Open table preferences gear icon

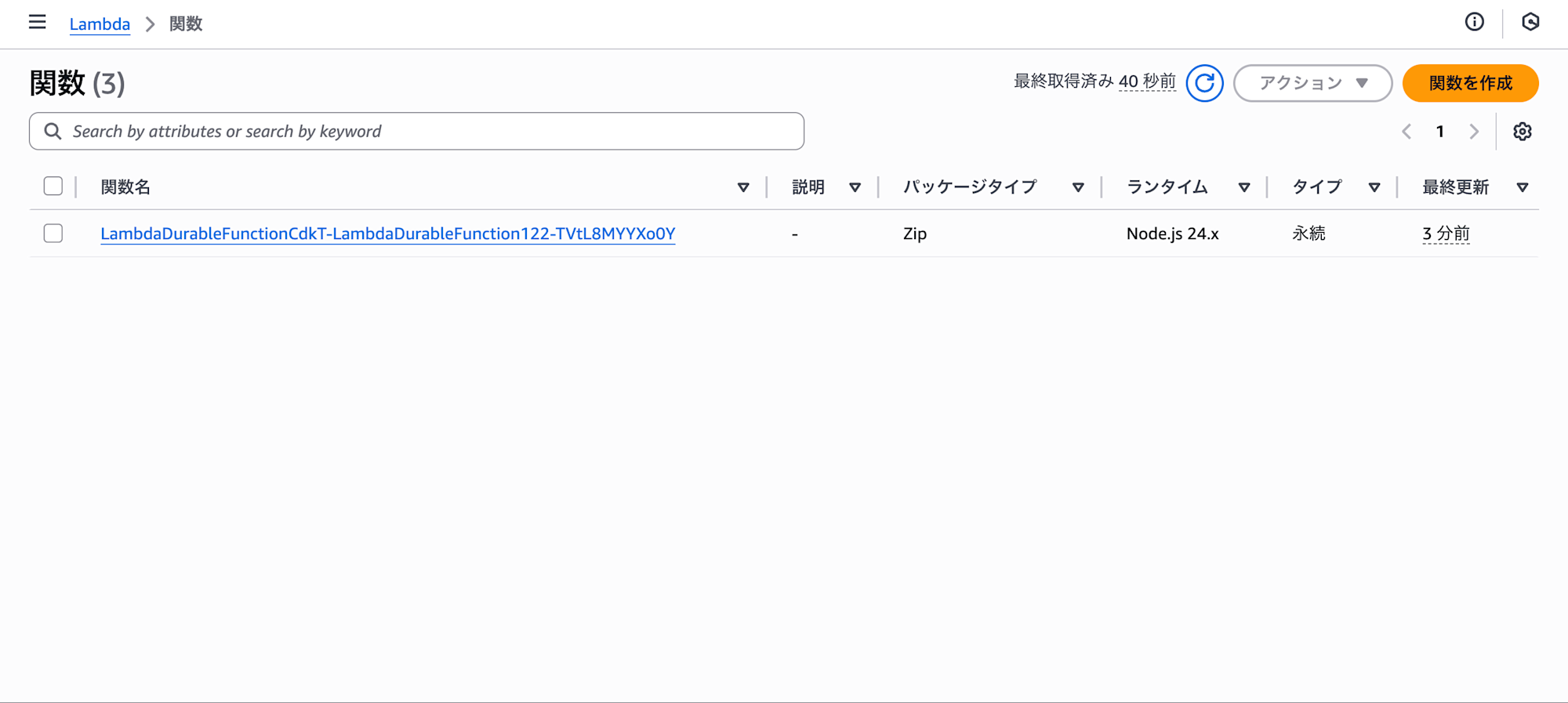pos(1522,132)
